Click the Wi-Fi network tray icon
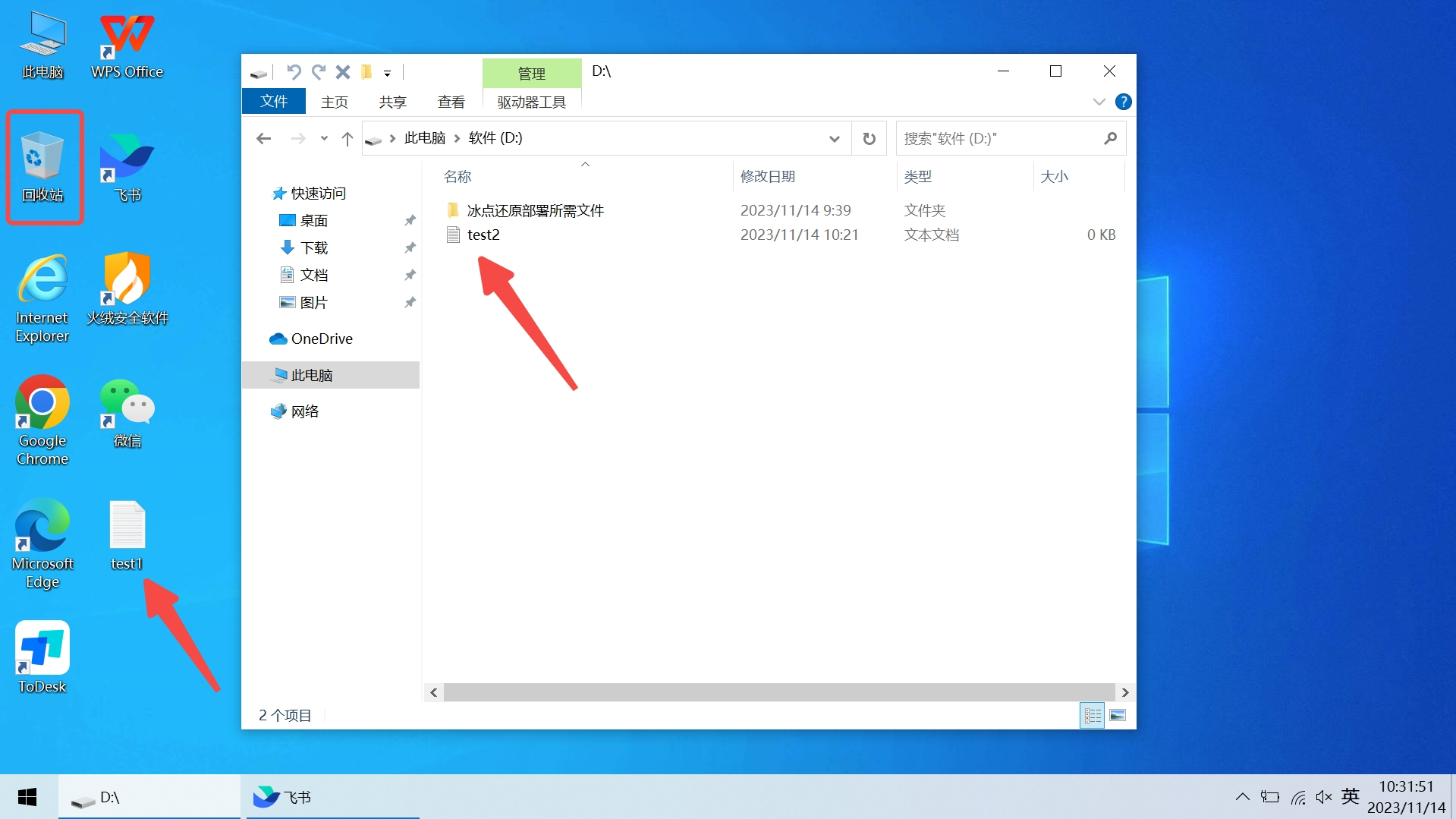This screenshot has height=819, width=1456. point(1298,797)
